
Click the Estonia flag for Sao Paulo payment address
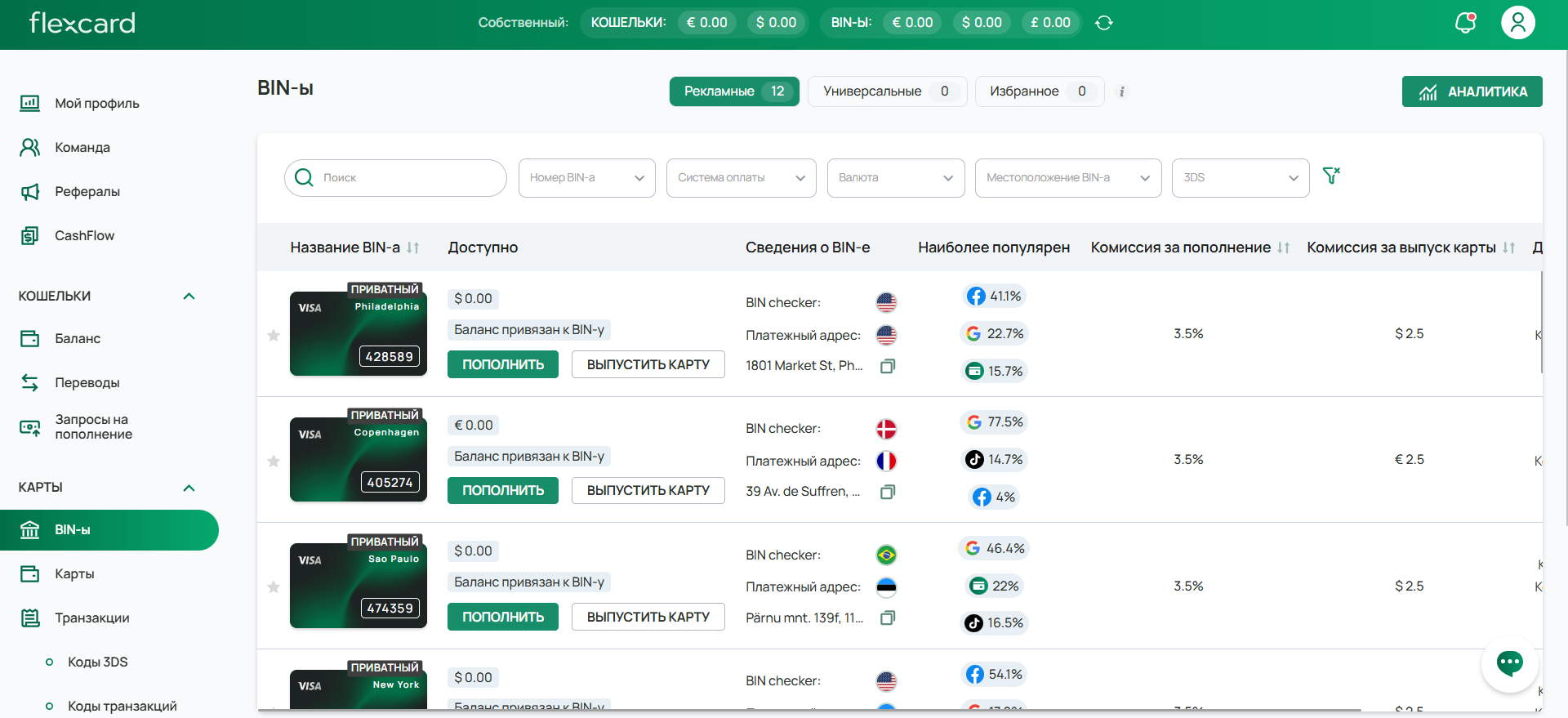(886, 586)
